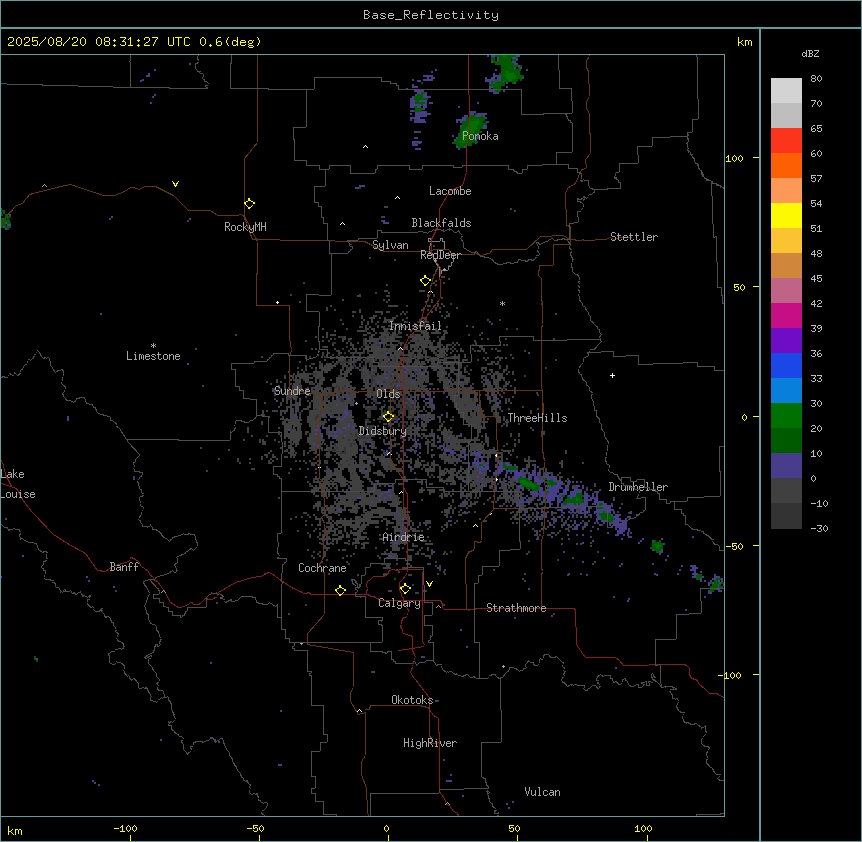Click the red swatch in the dBZ legend
The image size is (862, 842).
pyautogui.click(x=786, y=141)
